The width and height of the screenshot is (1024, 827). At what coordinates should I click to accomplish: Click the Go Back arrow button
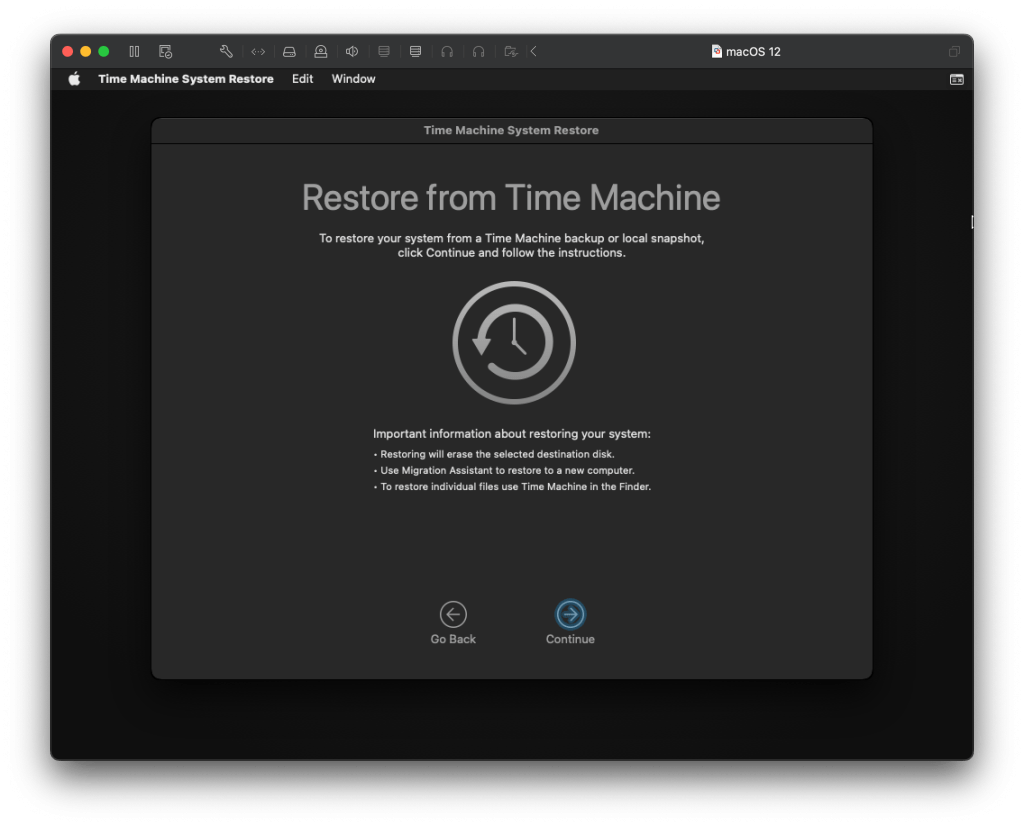(453, 614)
